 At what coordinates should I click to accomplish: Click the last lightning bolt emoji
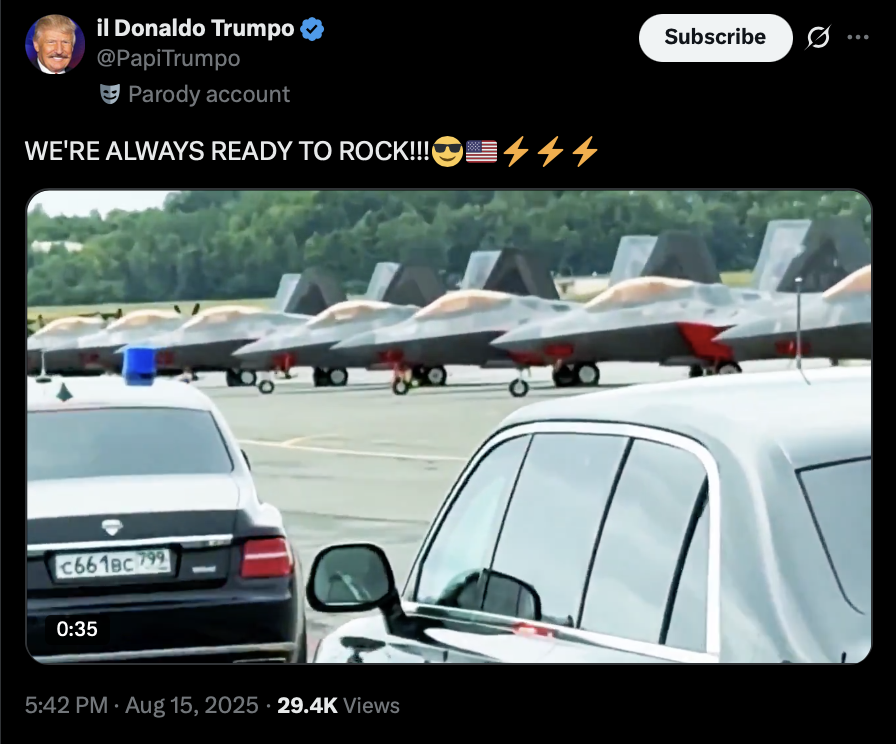click(585, 152)
